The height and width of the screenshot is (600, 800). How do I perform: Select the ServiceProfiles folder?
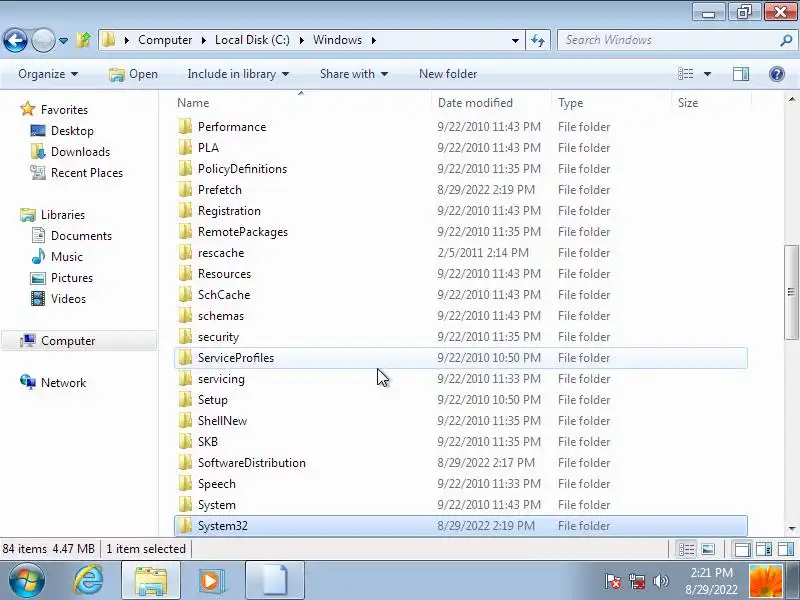coord(461,358)
